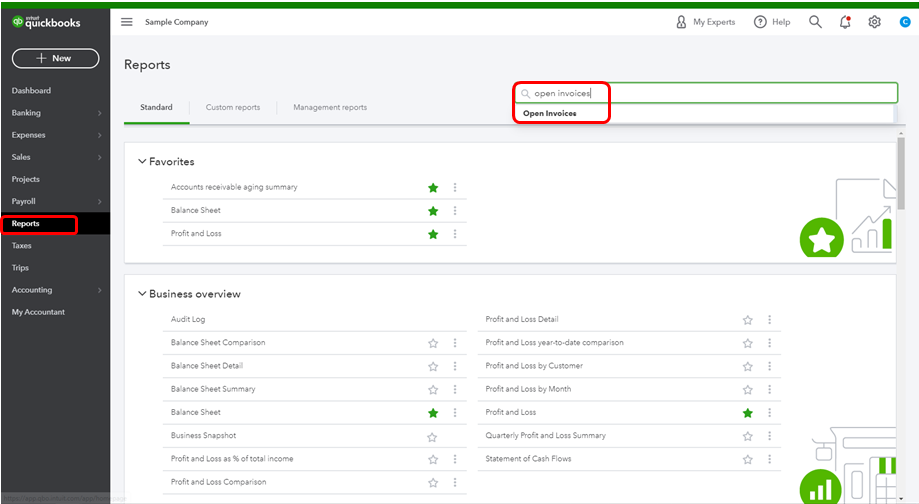Open the notifications bell icon
This screenshot has height=504, width=919.
(x=845, y=22)
